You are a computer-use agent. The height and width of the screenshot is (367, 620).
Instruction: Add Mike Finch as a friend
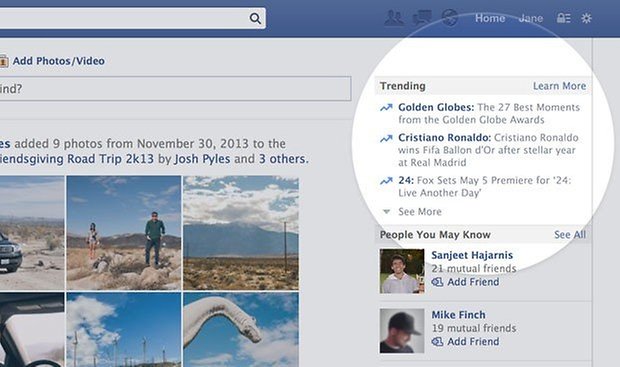coord(465,342)
